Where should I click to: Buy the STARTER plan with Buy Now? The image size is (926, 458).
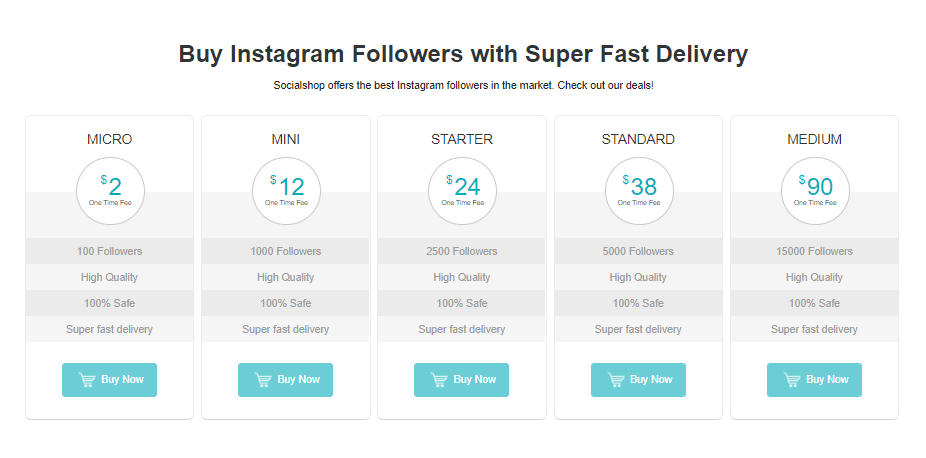(461, 380)
